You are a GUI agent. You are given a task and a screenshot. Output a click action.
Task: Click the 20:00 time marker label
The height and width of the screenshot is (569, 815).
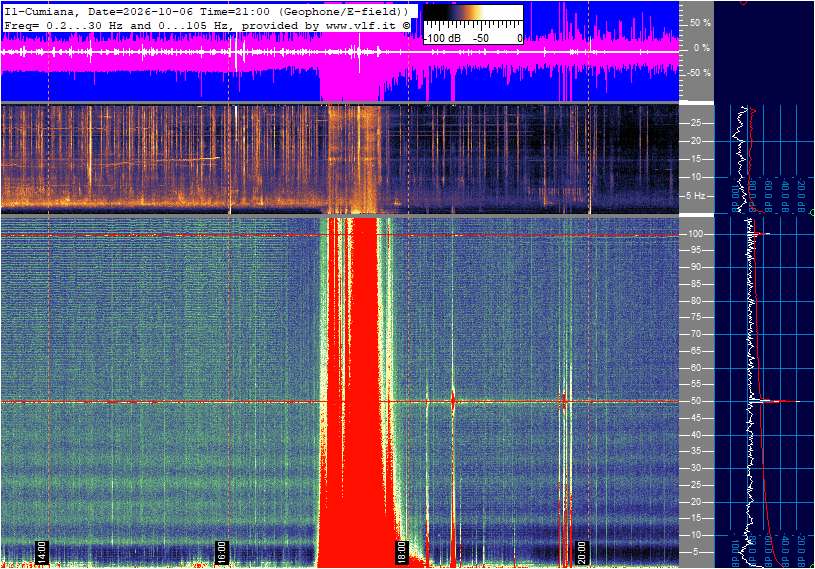[x=581, y=552]
